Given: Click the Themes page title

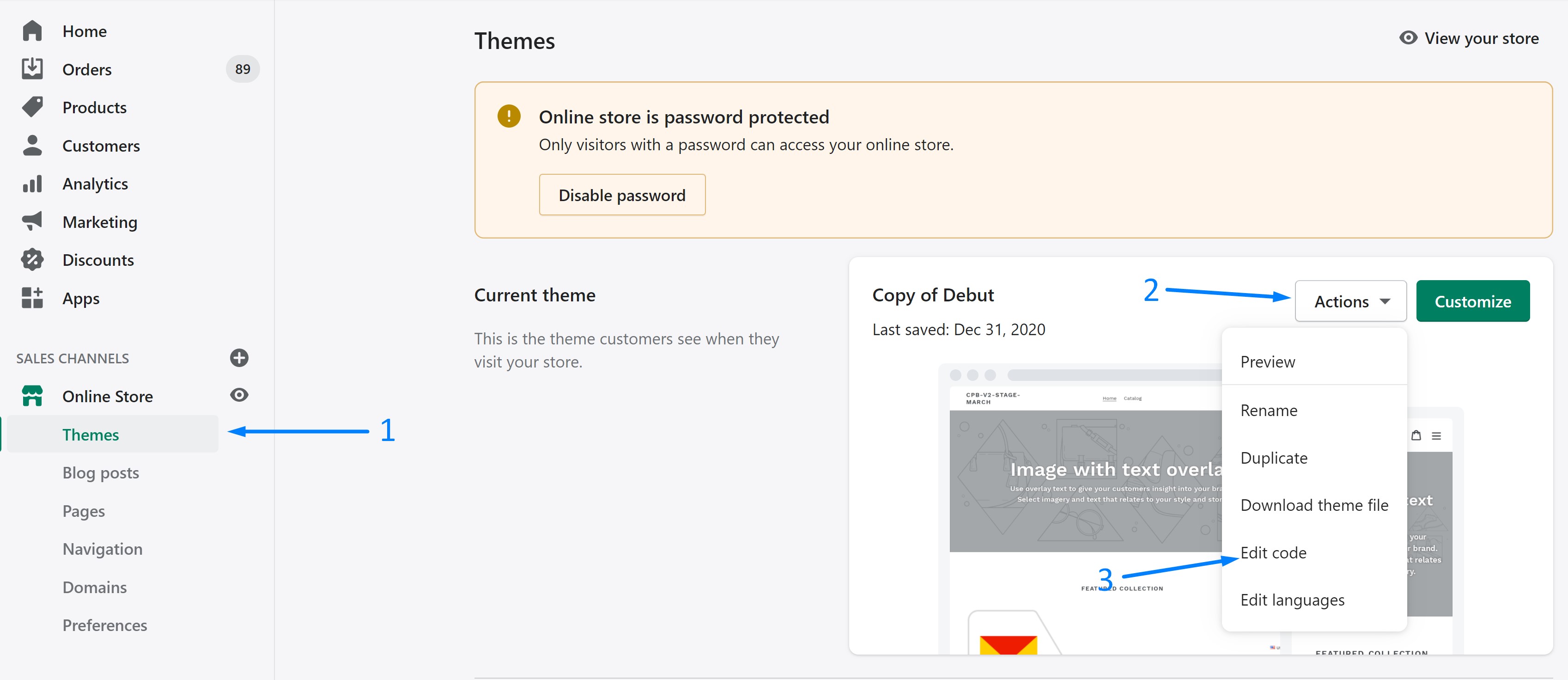Looking at the screenshot, I should [x=514, y=41].
